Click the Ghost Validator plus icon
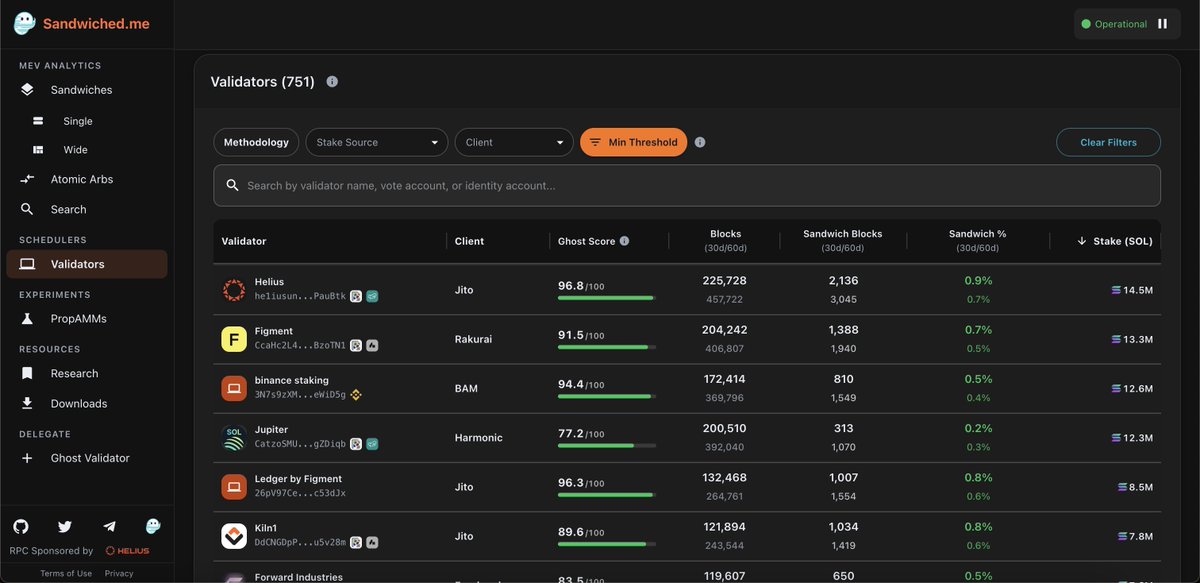This screenshot has height=583, width=1200. coord(28,458)
